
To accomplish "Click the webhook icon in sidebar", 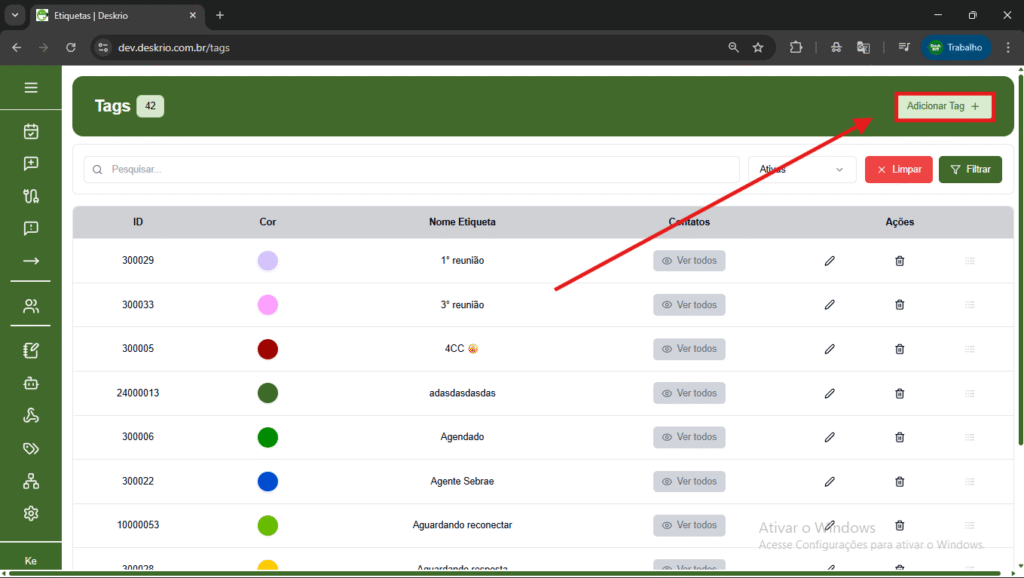I will (x=31, y=416).
